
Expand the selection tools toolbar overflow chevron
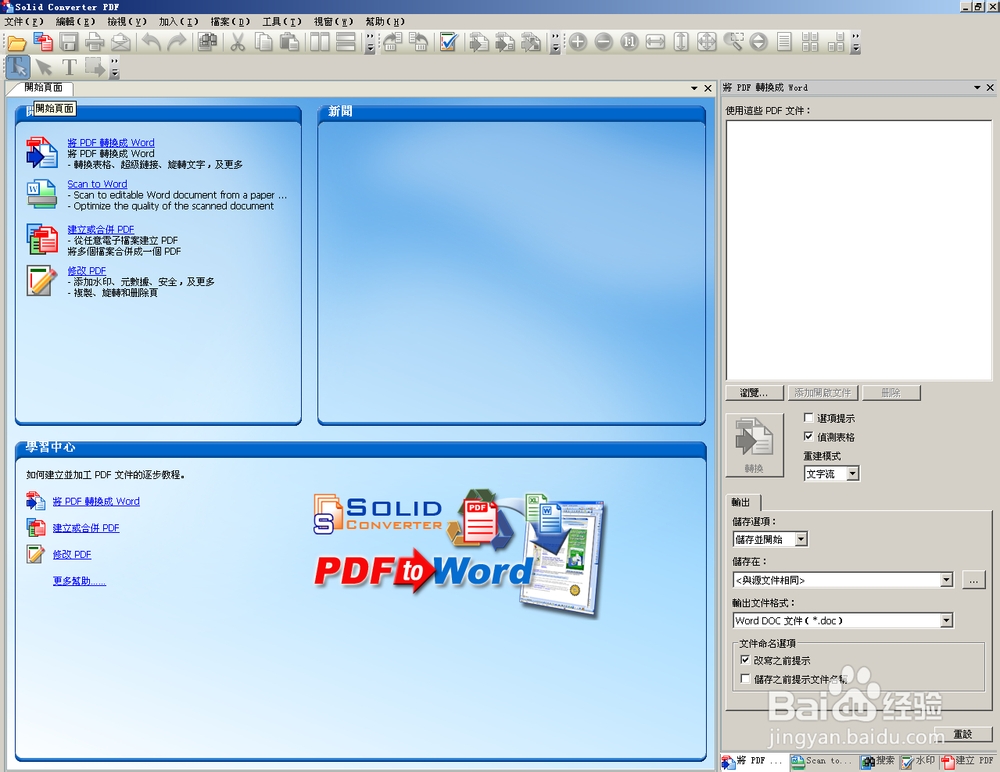tap(115, 68)
